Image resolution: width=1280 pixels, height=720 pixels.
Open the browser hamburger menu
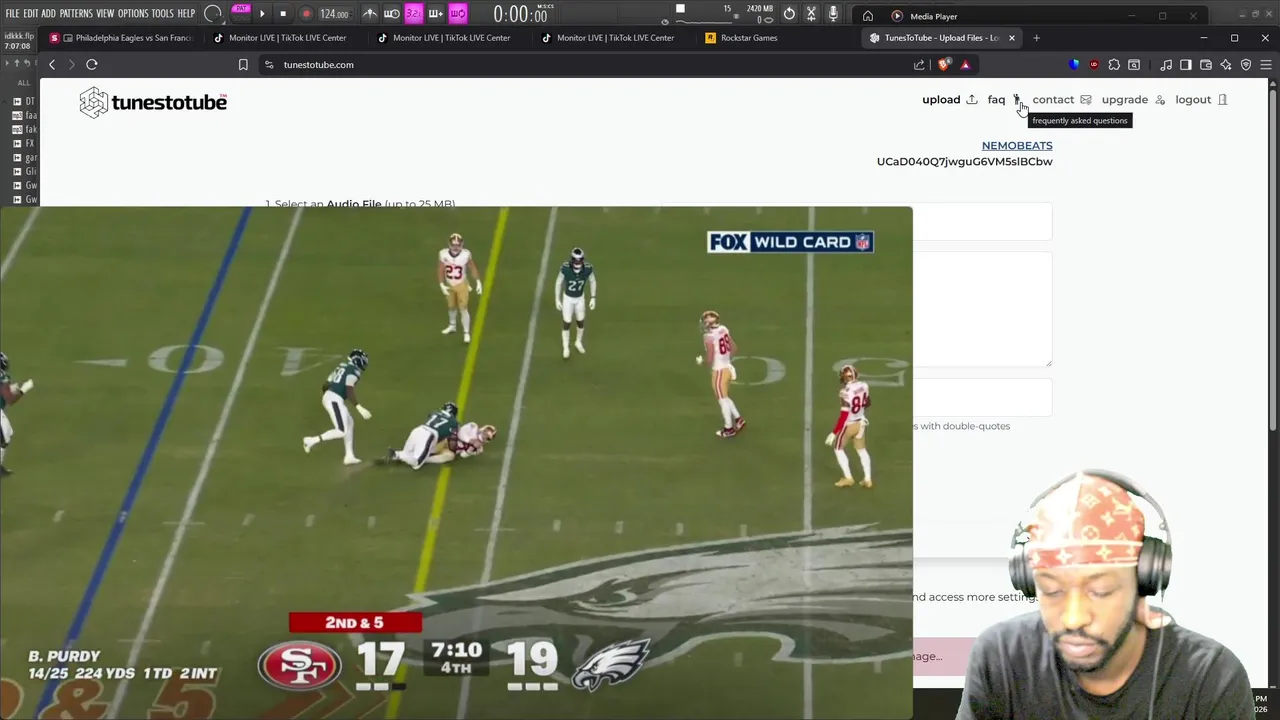click(1266, 65)
